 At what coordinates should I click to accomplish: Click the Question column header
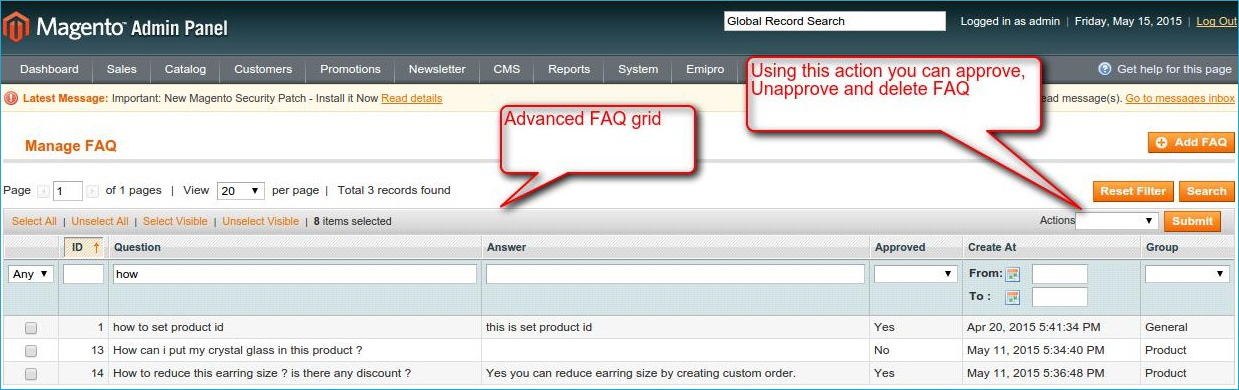[137, 247]
